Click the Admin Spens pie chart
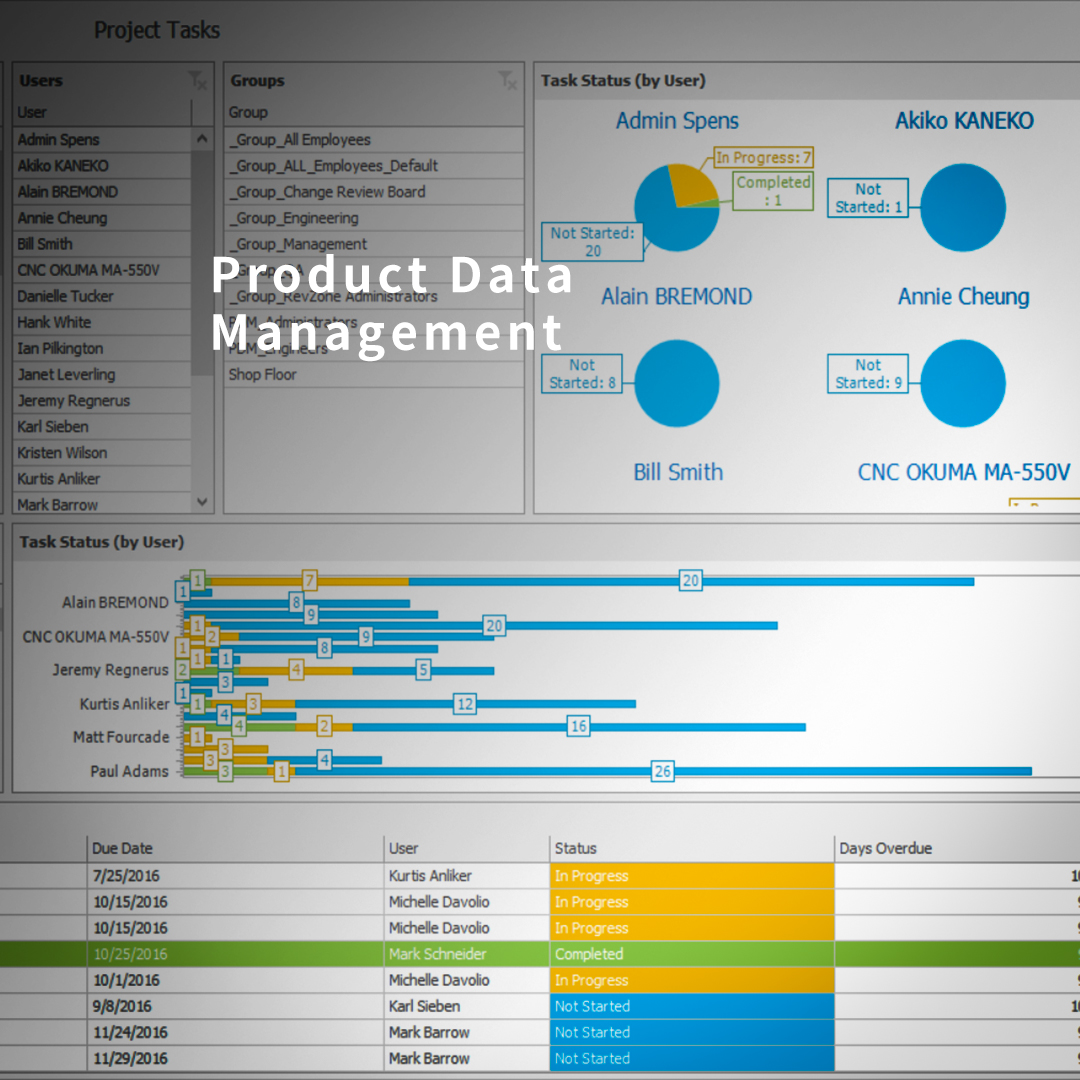Image resolution: width=1080 pixels, height=1080 pixels. [x=677, y=207]
